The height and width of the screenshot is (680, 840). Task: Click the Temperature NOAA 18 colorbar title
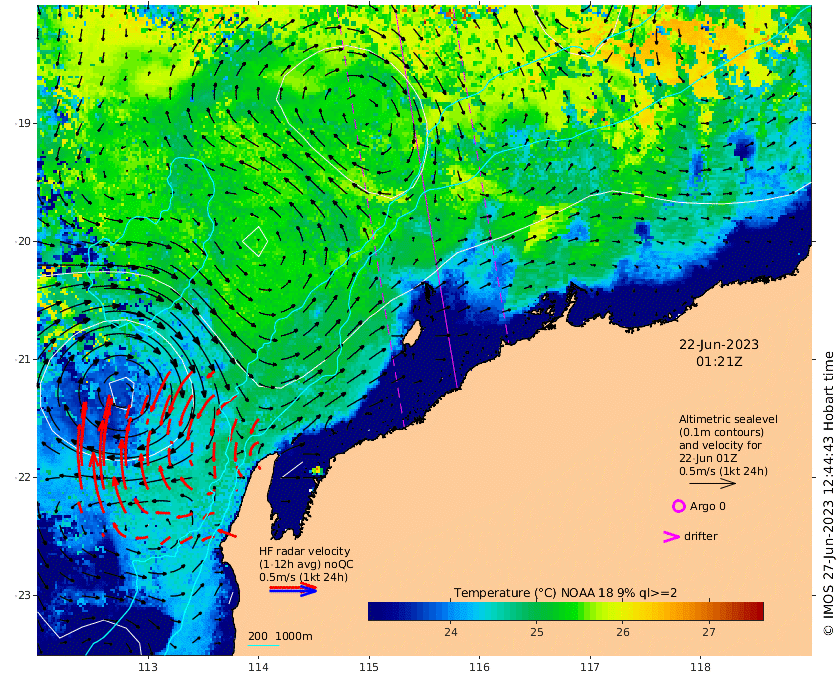[x=565, y=593]
